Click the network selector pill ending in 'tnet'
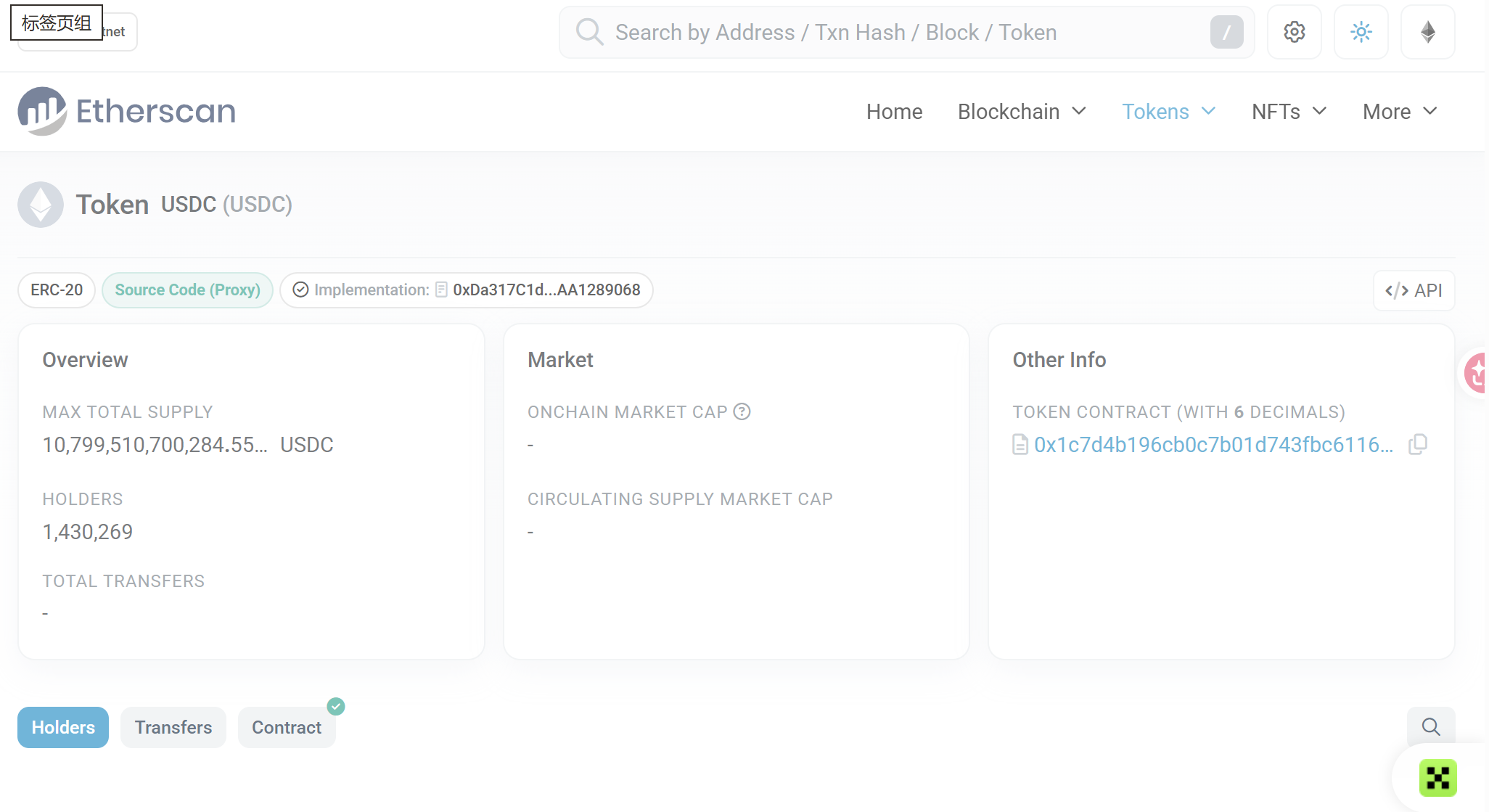Image resolution: width=1489 pixels, height=812 pixels. (x=78, y=32)
